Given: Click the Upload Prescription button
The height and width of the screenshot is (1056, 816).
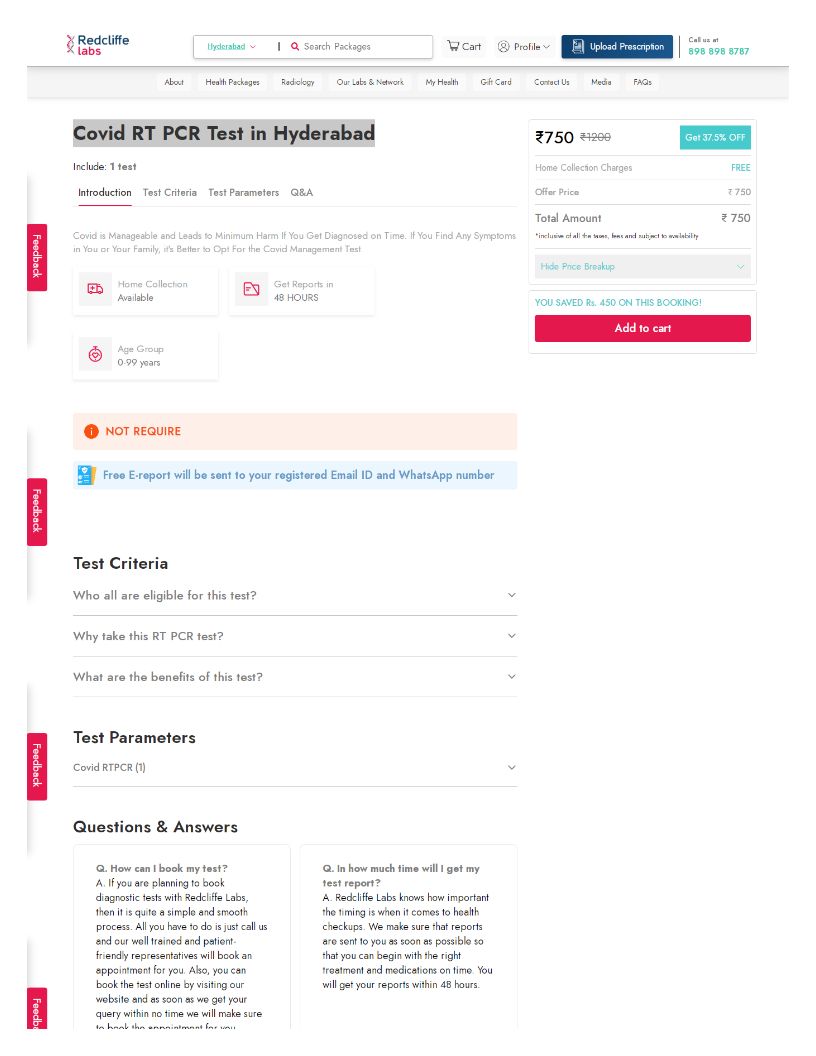Looking at the screenshot, I should (617, 47).
